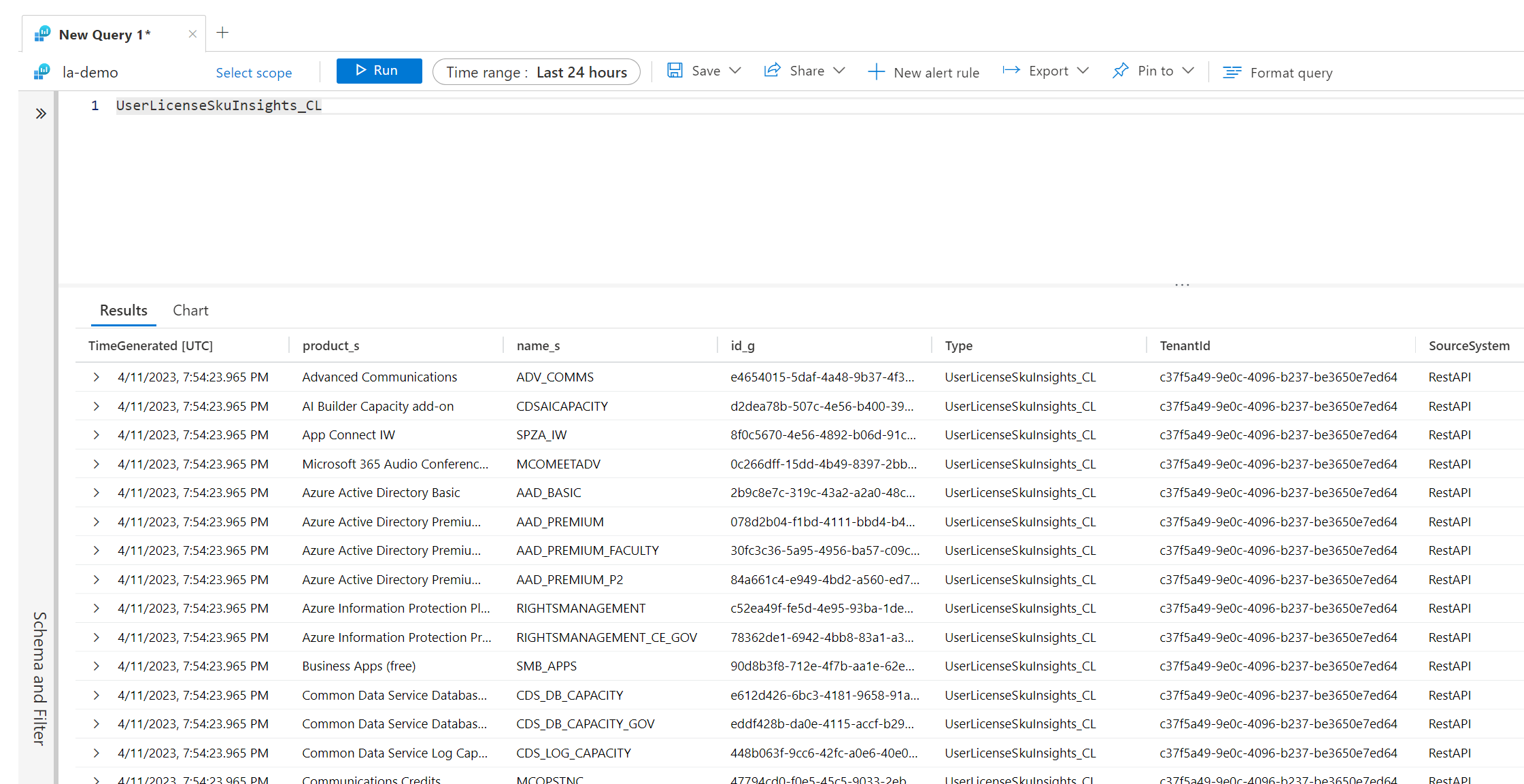The height and width of the screenshot is (784, 1524).
Task: Select the Results tab
Action: pyautogui.click(x=123, y=310)
